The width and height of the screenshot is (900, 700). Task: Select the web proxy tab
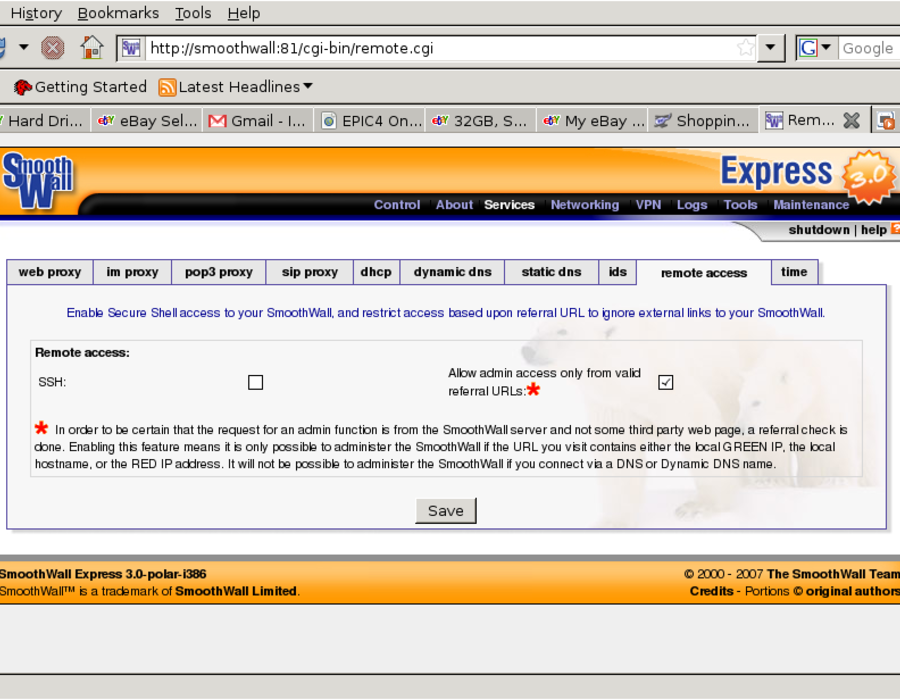point(50,272)
